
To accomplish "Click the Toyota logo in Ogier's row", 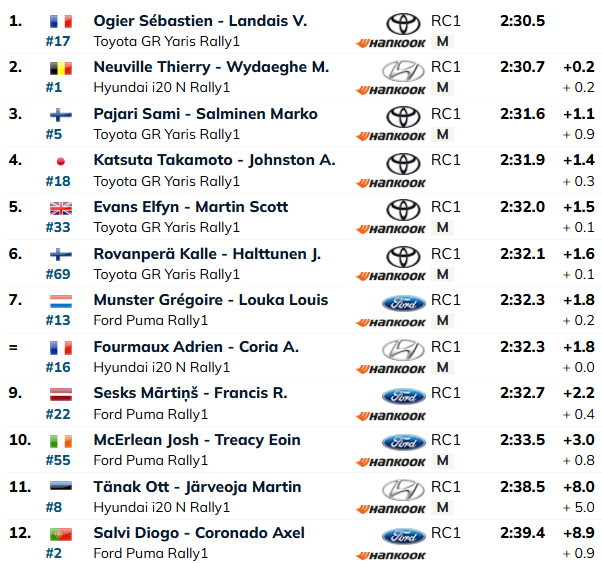I will pyautogui.click(x=403, y=24).
